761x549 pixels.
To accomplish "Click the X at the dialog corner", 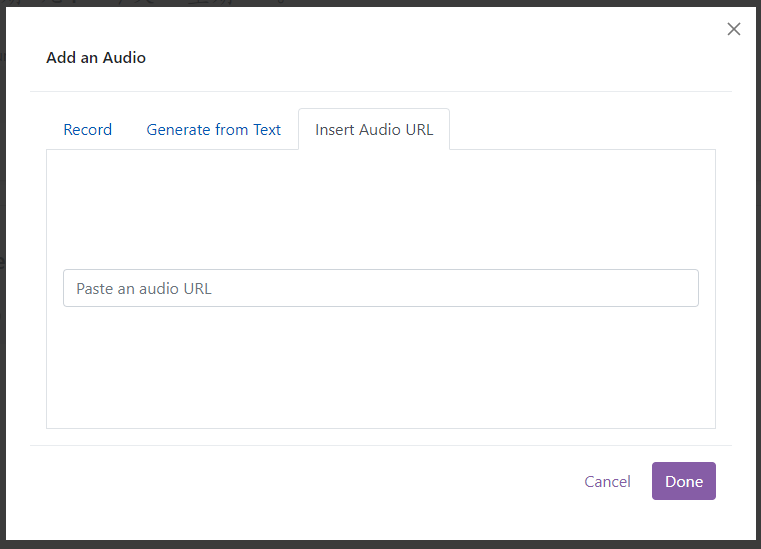I will (x=733, y=29).
